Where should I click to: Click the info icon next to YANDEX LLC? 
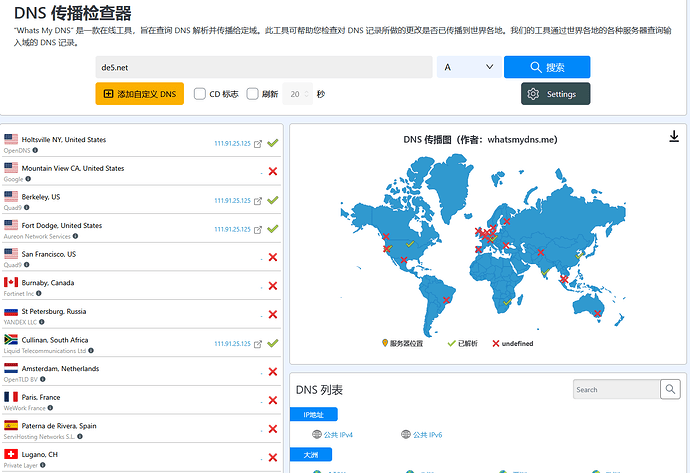click(x=41, y=322)
